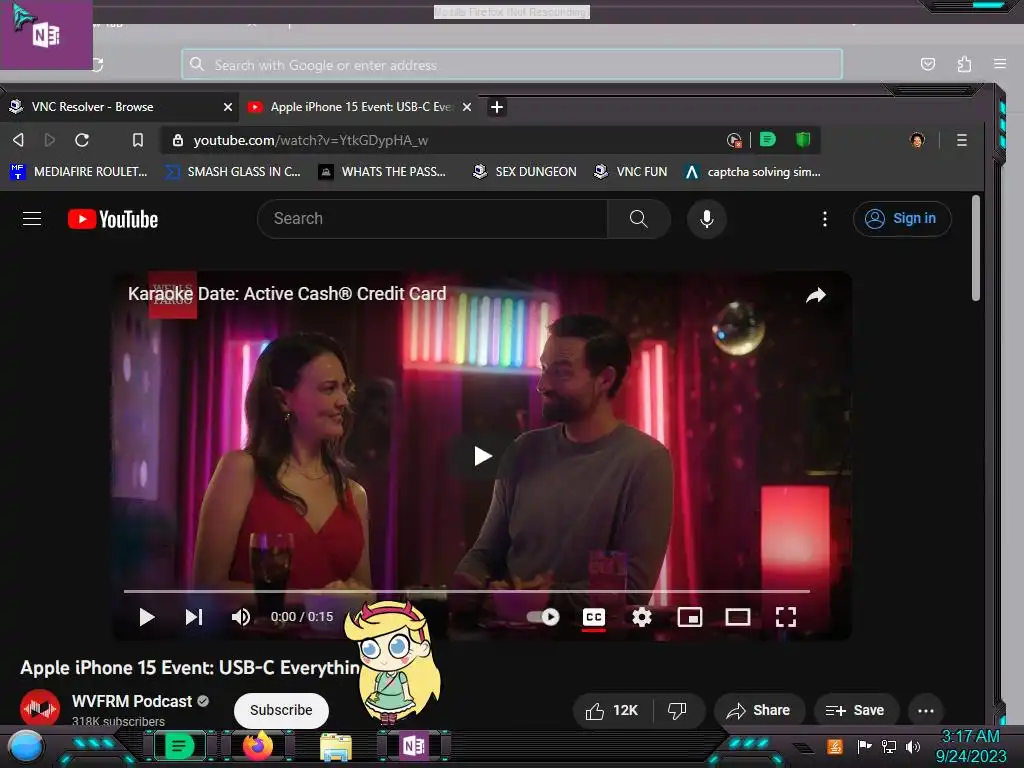Close the VNC Resolver tab
1024x768 pixels.
tap(228, 106)
